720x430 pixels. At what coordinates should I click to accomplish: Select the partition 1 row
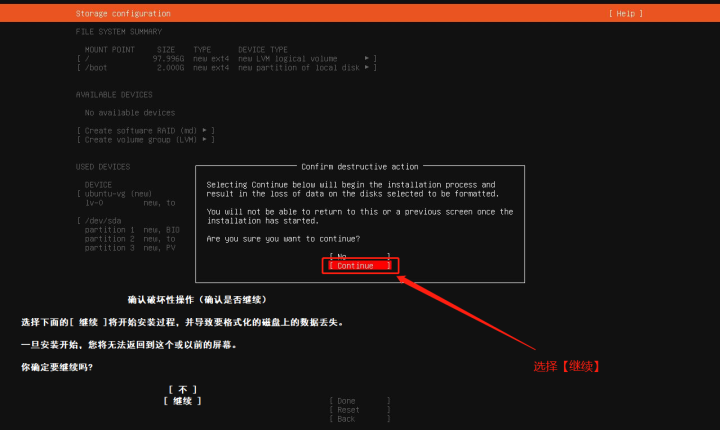tap(132, 230)
